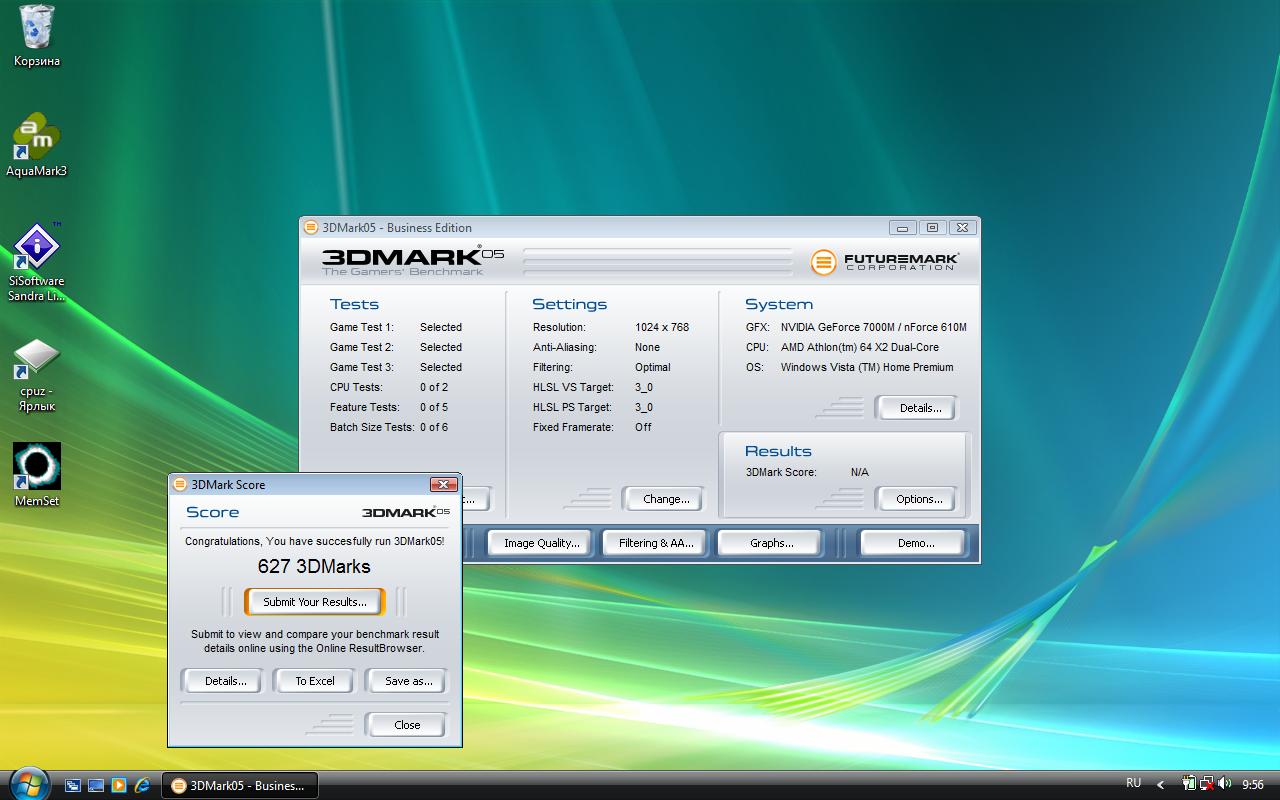
Task: Click the Game Test 1 Selected row
Action: pyautogui.click(x=396, y=327)
